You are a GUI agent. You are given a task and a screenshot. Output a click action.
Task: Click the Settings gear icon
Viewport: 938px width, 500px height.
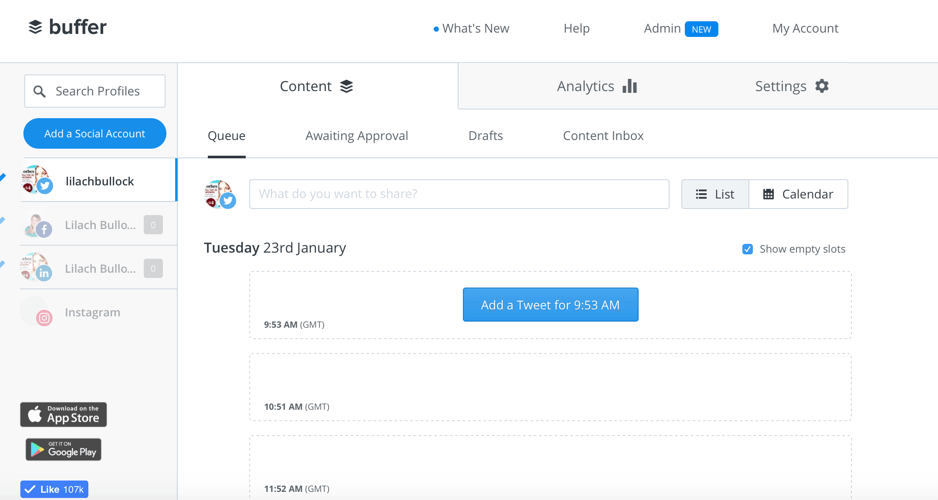pos(822,86)
